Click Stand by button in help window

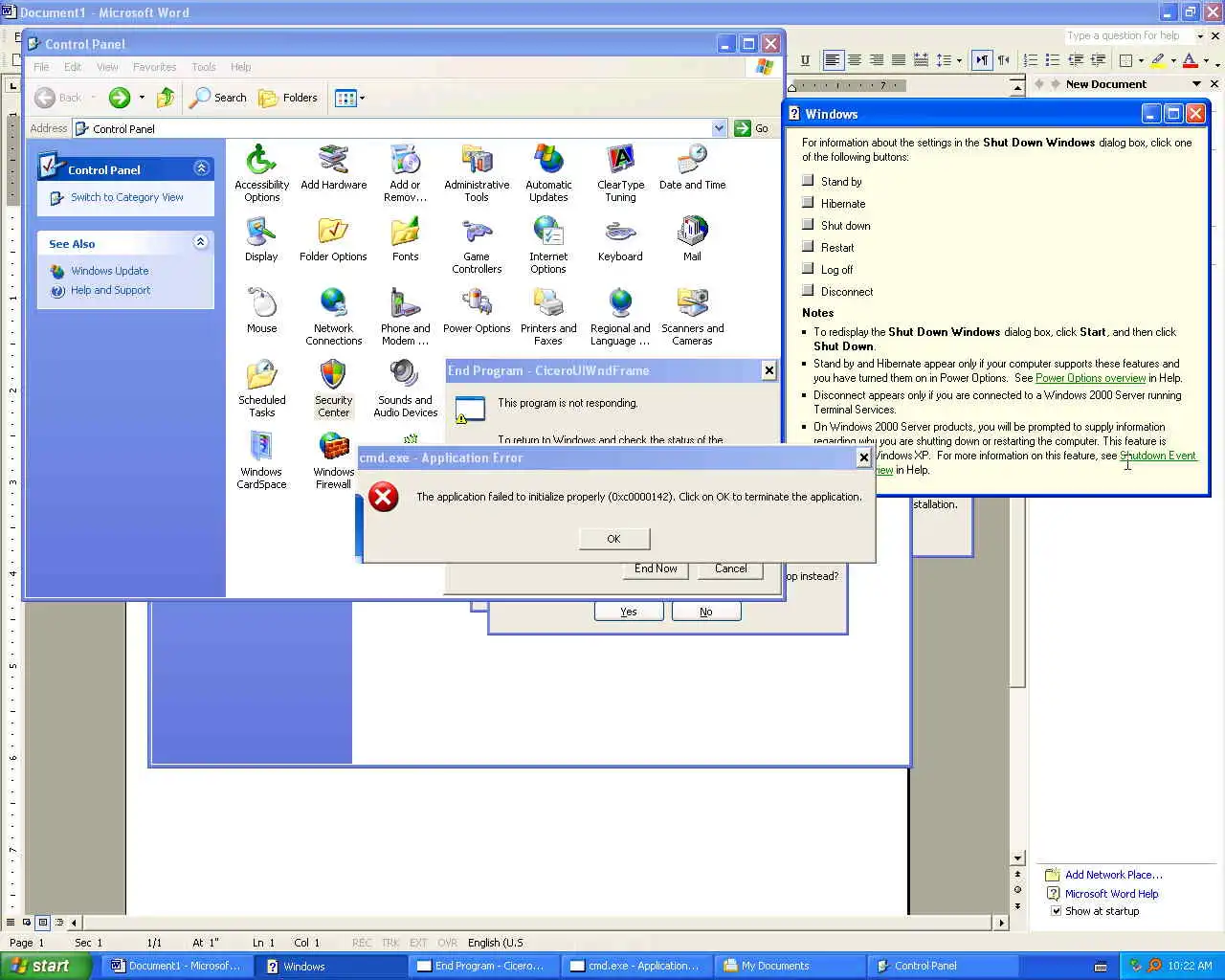click(808, 181)
